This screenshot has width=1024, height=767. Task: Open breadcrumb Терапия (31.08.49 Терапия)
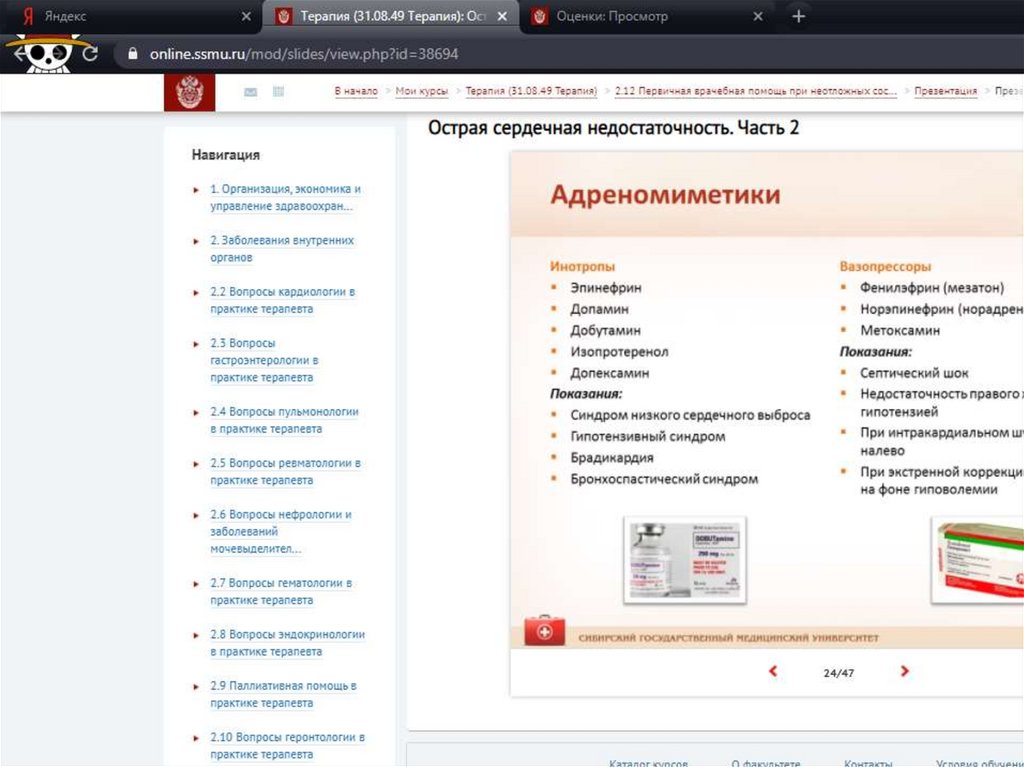pyautogui.click(x=531, y=91)
